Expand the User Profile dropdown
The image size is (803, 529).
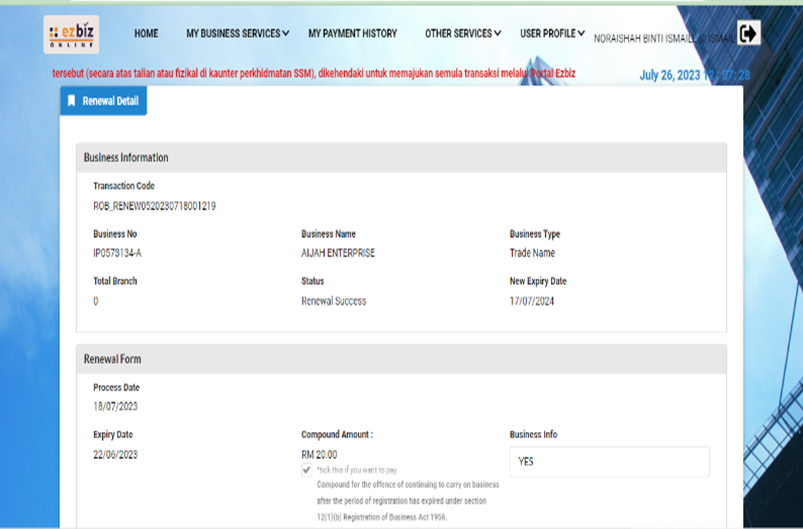click(x=552, y=34)
